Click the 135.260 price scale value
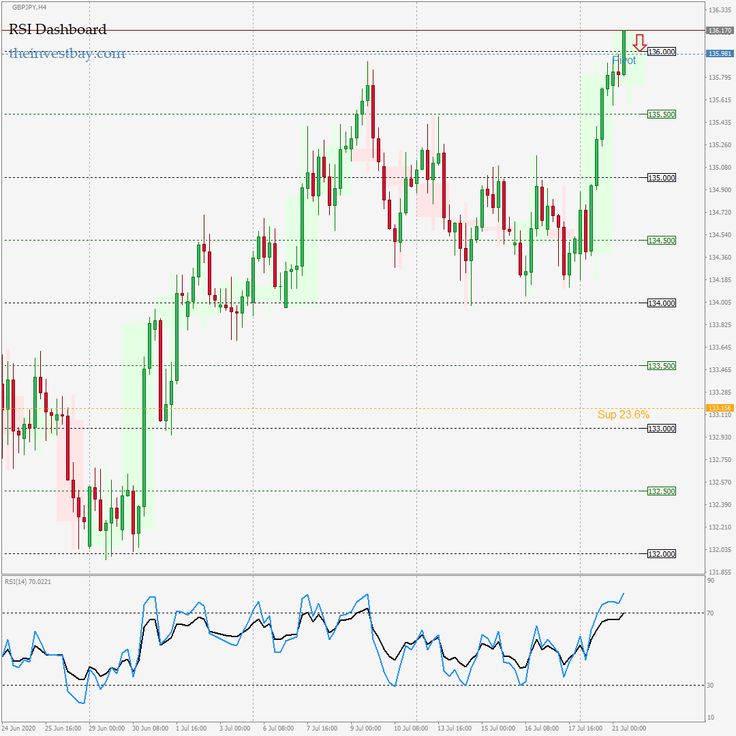Image resolution: width=736 pixels, height=736 pixels. (720, 145)
